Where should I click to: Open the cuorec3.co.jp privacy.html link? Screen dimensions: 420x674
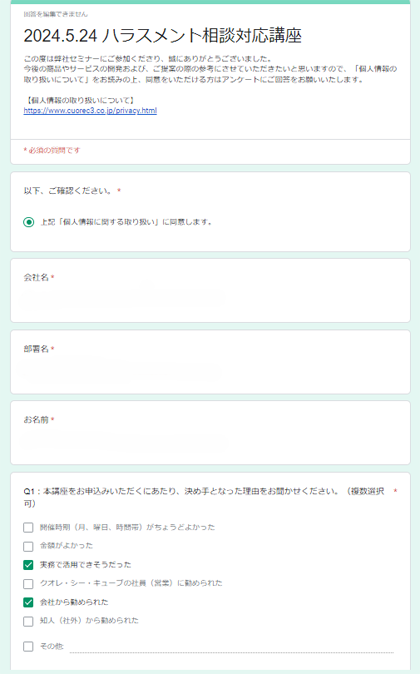90,110
